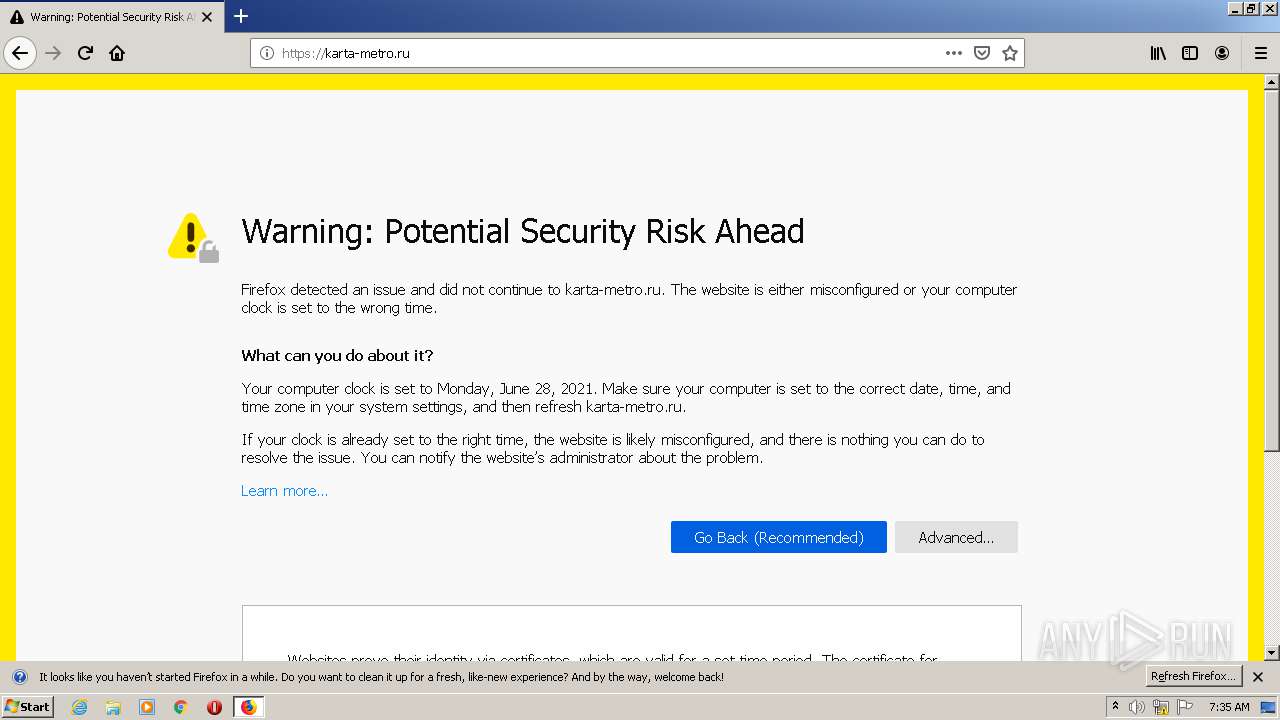Screen dimensions: 1280x720
Task: Open Firefox hamburger application menu
Action: 1260,53
